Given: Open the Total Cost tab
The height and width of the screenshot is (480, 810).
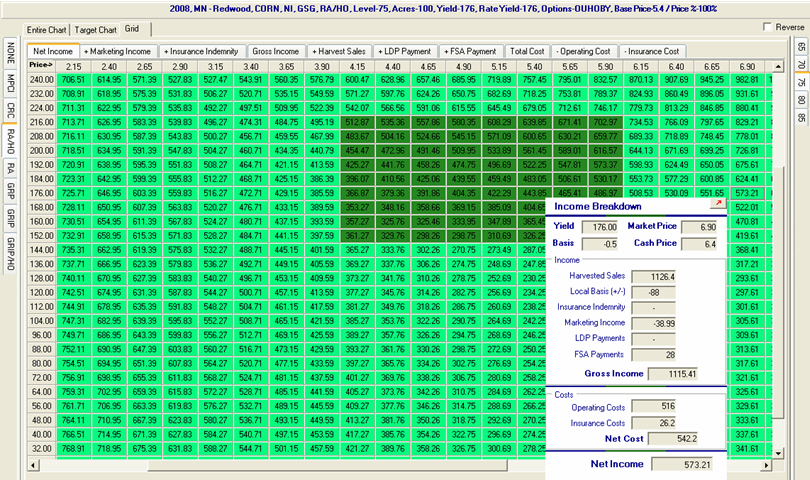Looking at the screenshot, I should coord(527,51).
